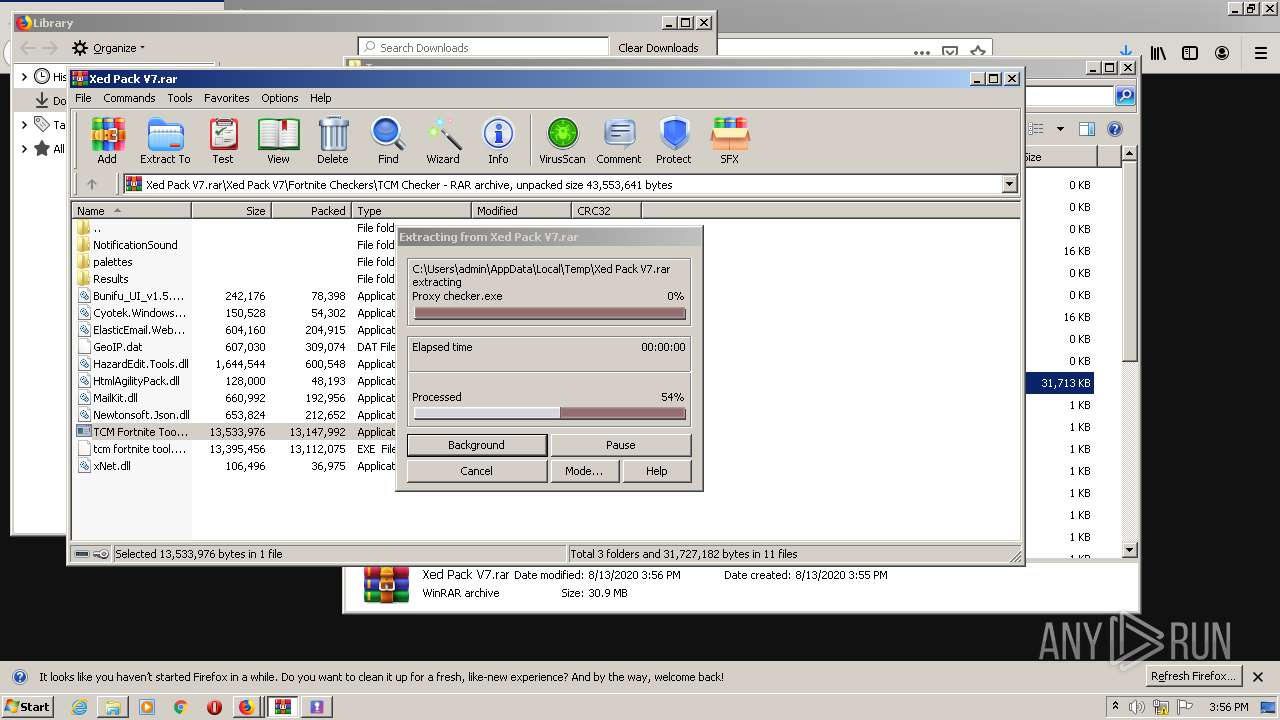Click the SFX toolbar icon
The height and width of the screenshot is (720, 1280).
730,140
